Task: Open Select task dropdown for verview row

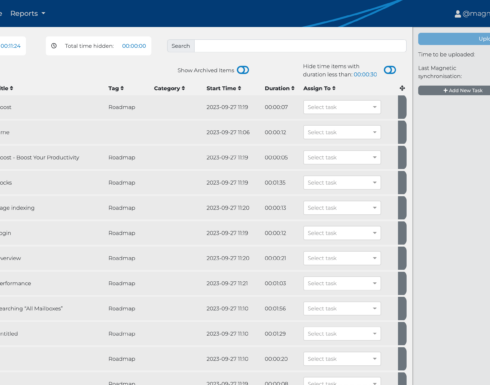Action: pos(342,258)
